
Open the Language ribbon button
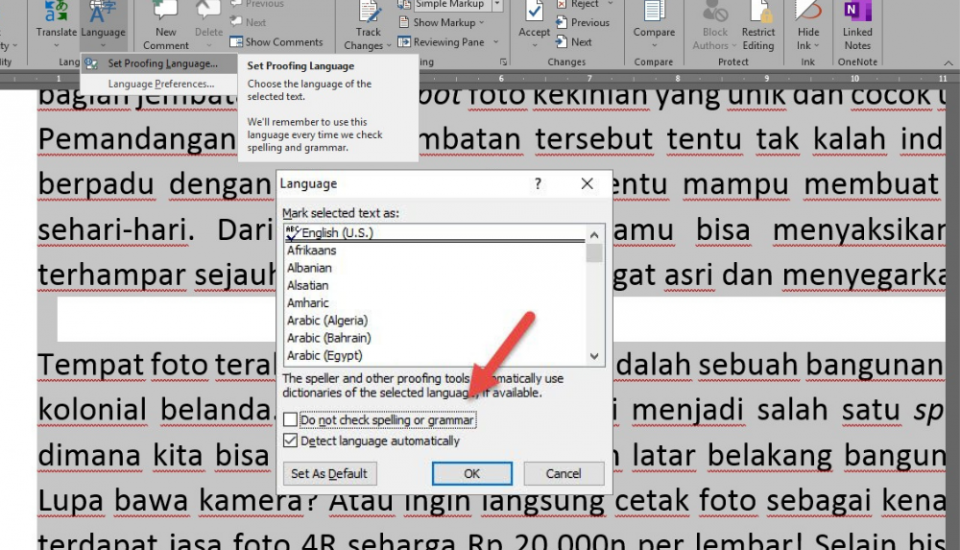(103, 24)
